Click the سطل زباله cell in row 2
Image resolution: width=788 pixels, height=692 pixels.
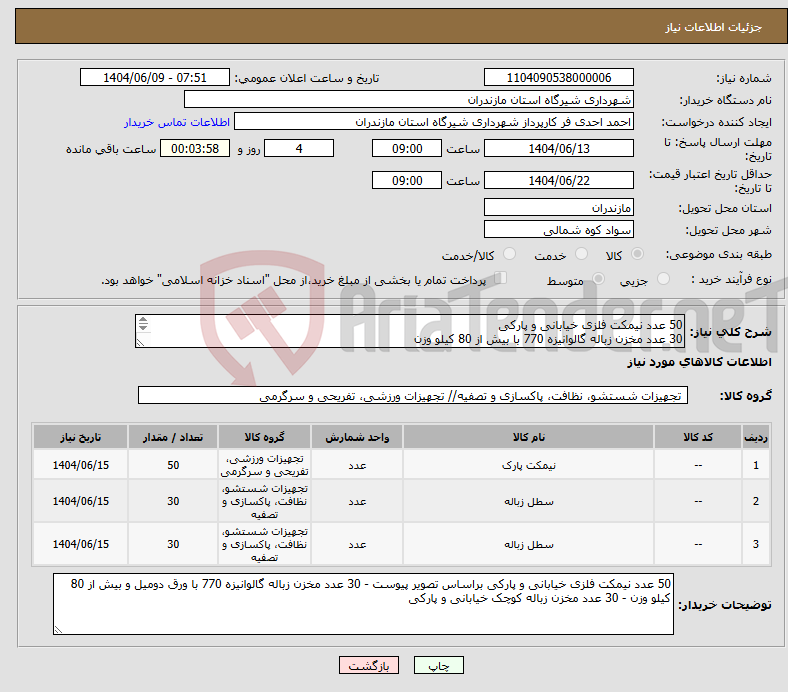click(x=528, y=501)
